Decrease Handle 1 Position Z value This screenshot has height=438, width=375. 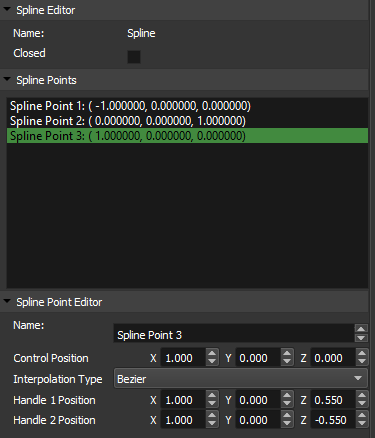[362, 403]
